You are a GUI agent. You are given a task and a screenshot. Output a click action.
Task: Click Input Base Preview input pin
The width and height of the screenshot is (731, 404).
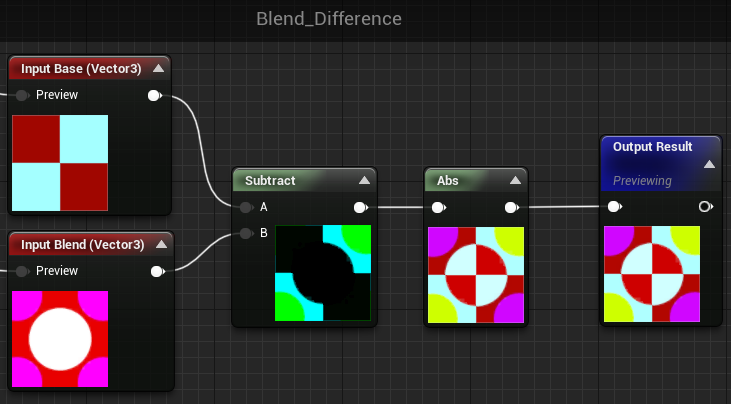pyautogui.click(x=21, y=96)
